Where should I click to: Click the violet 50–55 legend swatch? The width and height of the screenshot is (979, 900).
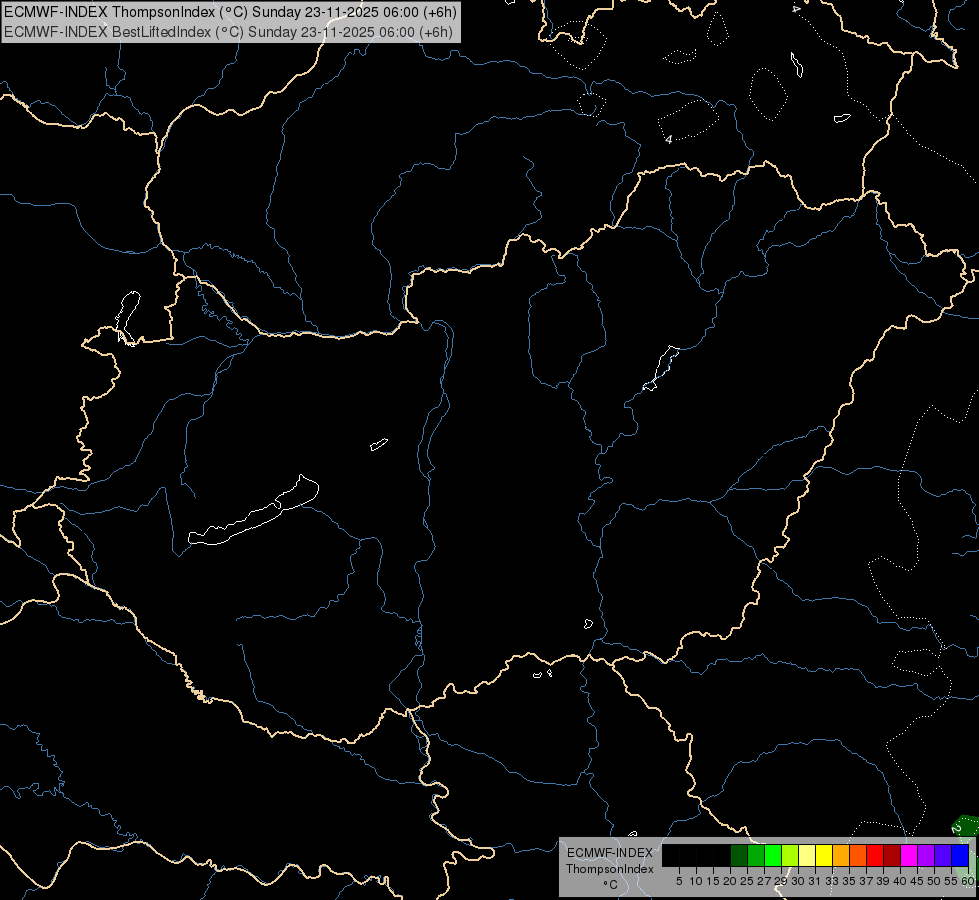943,855
